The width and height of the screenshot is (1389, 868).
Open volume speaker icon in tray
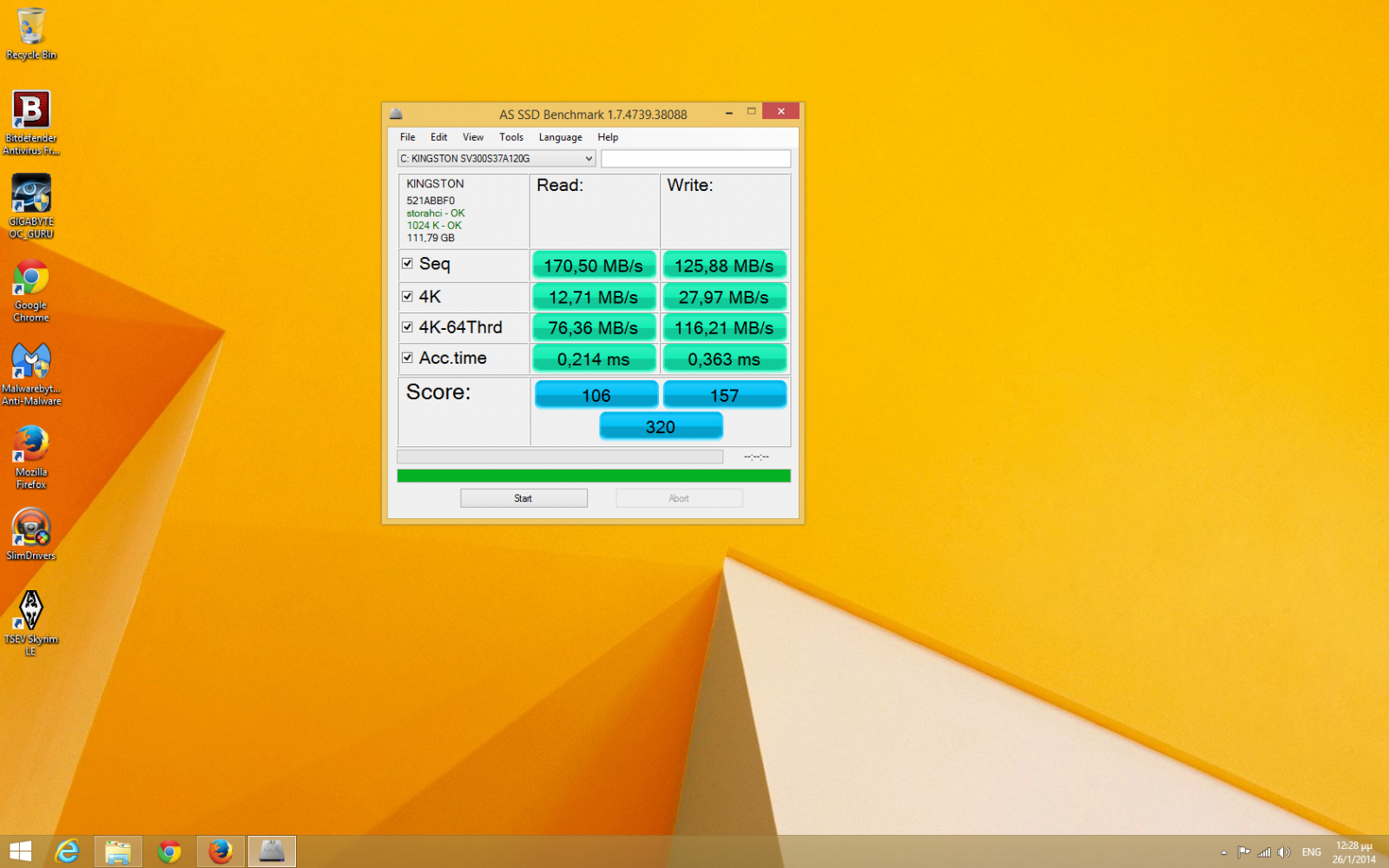point(1284,852)
